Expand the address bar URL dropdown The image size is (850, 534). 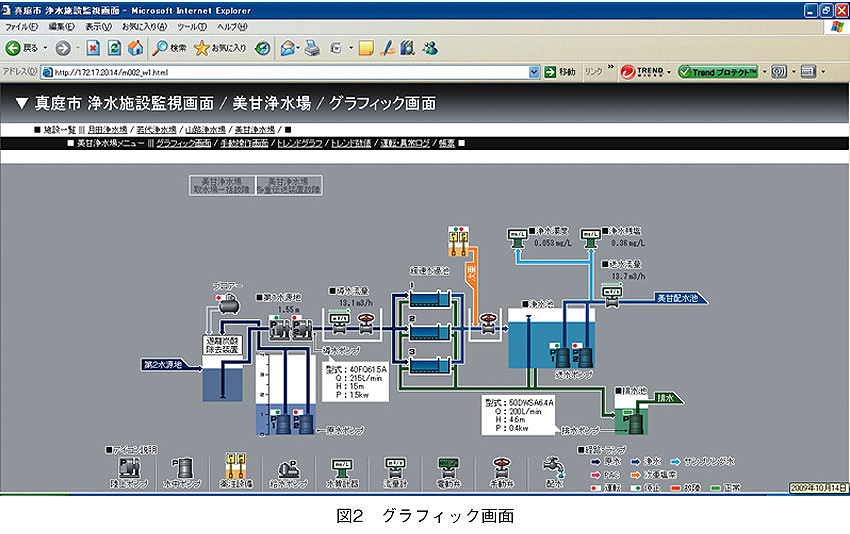535,72
